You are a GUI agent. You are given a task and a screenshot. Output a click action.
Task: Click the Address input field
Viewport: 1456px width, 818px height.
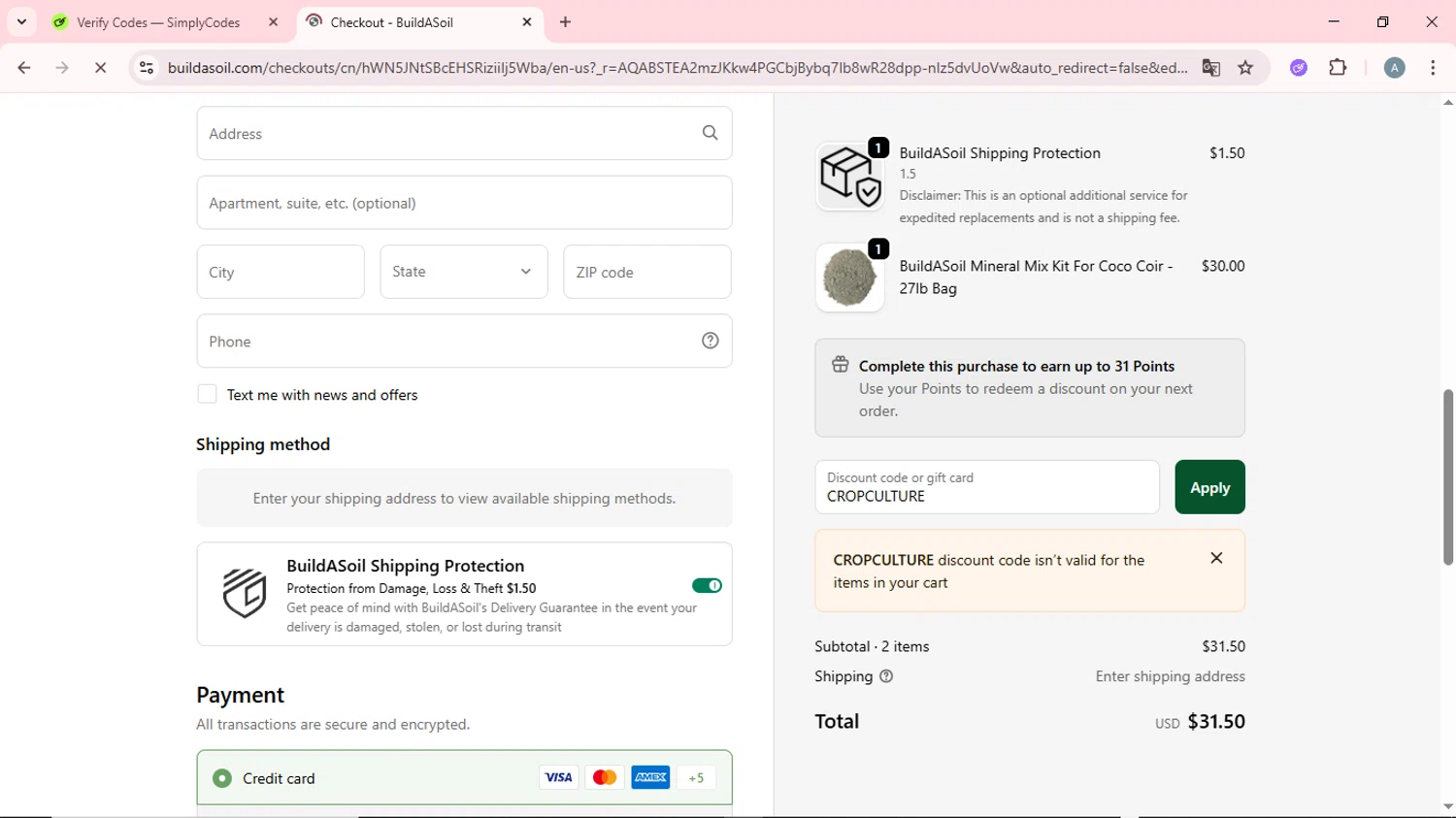tap(464, 133)
